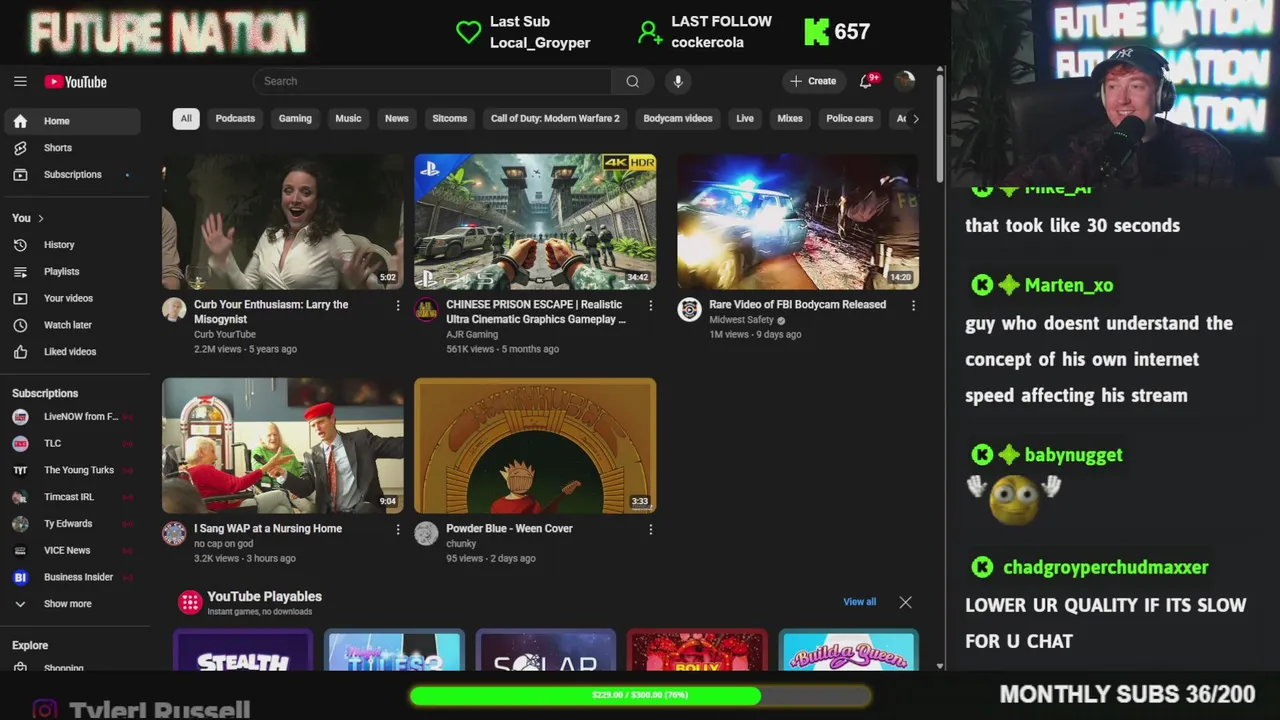The height and width of the screenshot is (720, 1280).
Task: Select the Mixes filter chip
Action: 790,118
